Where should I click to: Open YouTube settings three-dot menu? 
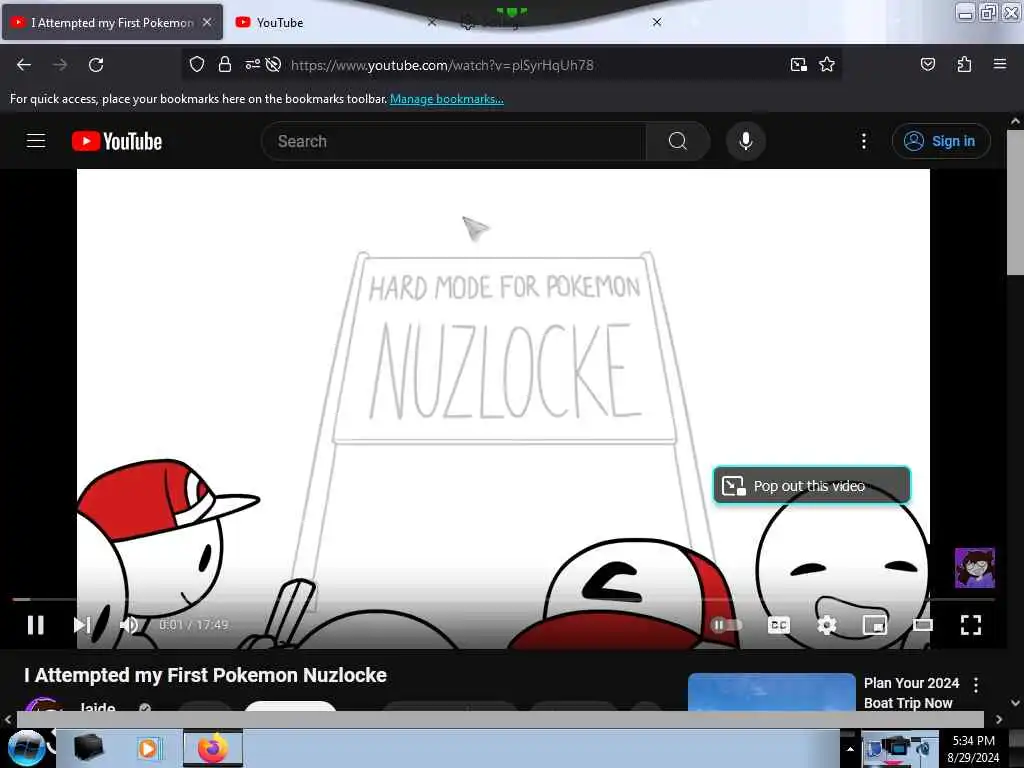point(864,141)
